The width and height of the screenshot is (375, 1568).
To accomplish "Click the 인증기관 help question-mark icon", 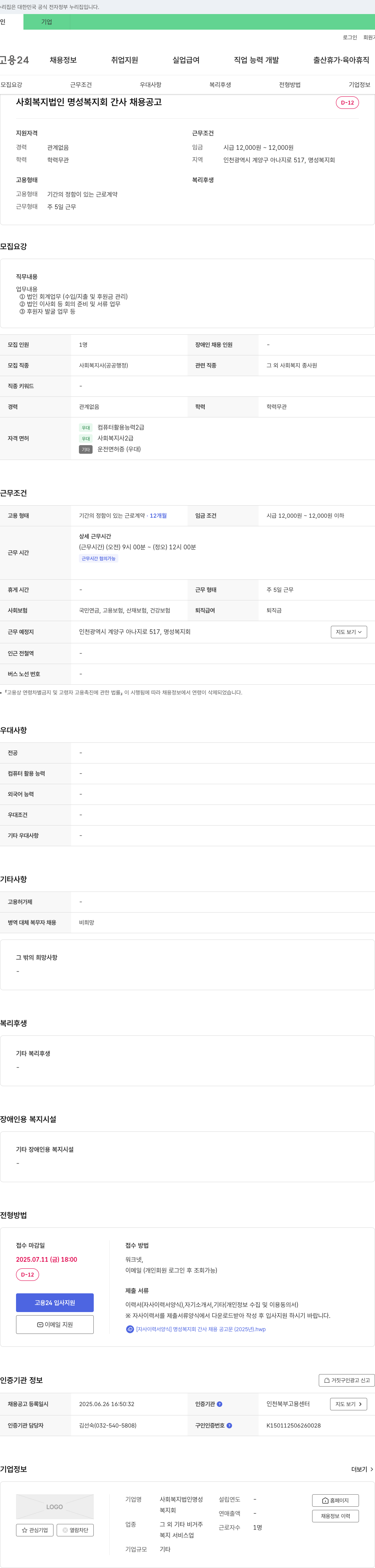I will click(x=220, y=1404).
